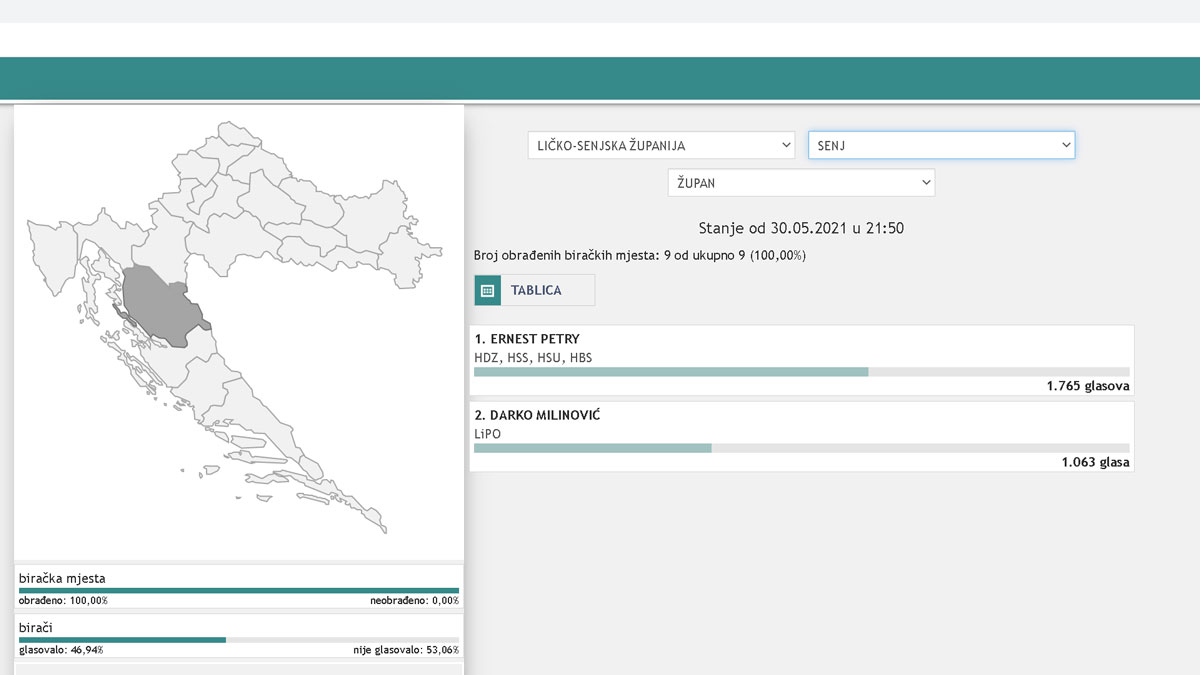Click the HDZ, HSS, HSU, HBS party label
Viewport: 1200px width, 675px height.
(533, 357)
